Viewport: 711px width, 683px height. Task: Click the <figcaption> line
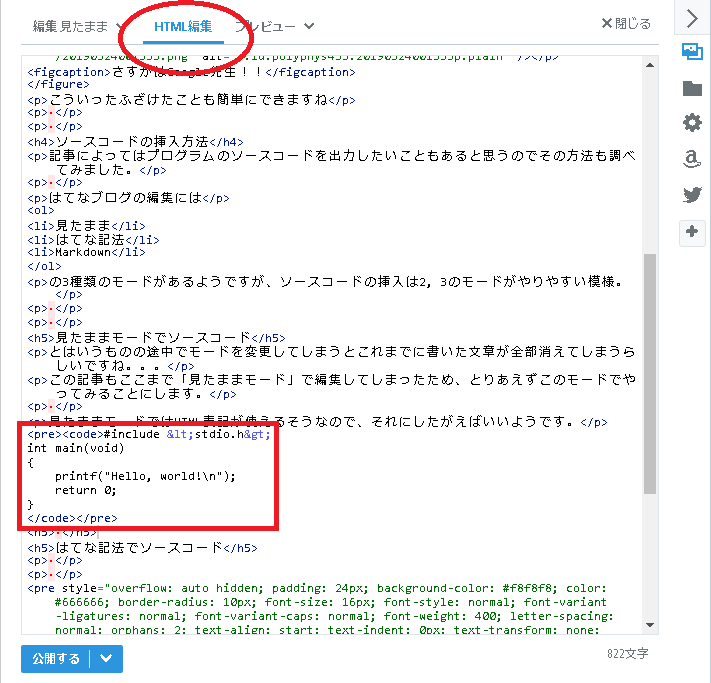coord(191,72)
